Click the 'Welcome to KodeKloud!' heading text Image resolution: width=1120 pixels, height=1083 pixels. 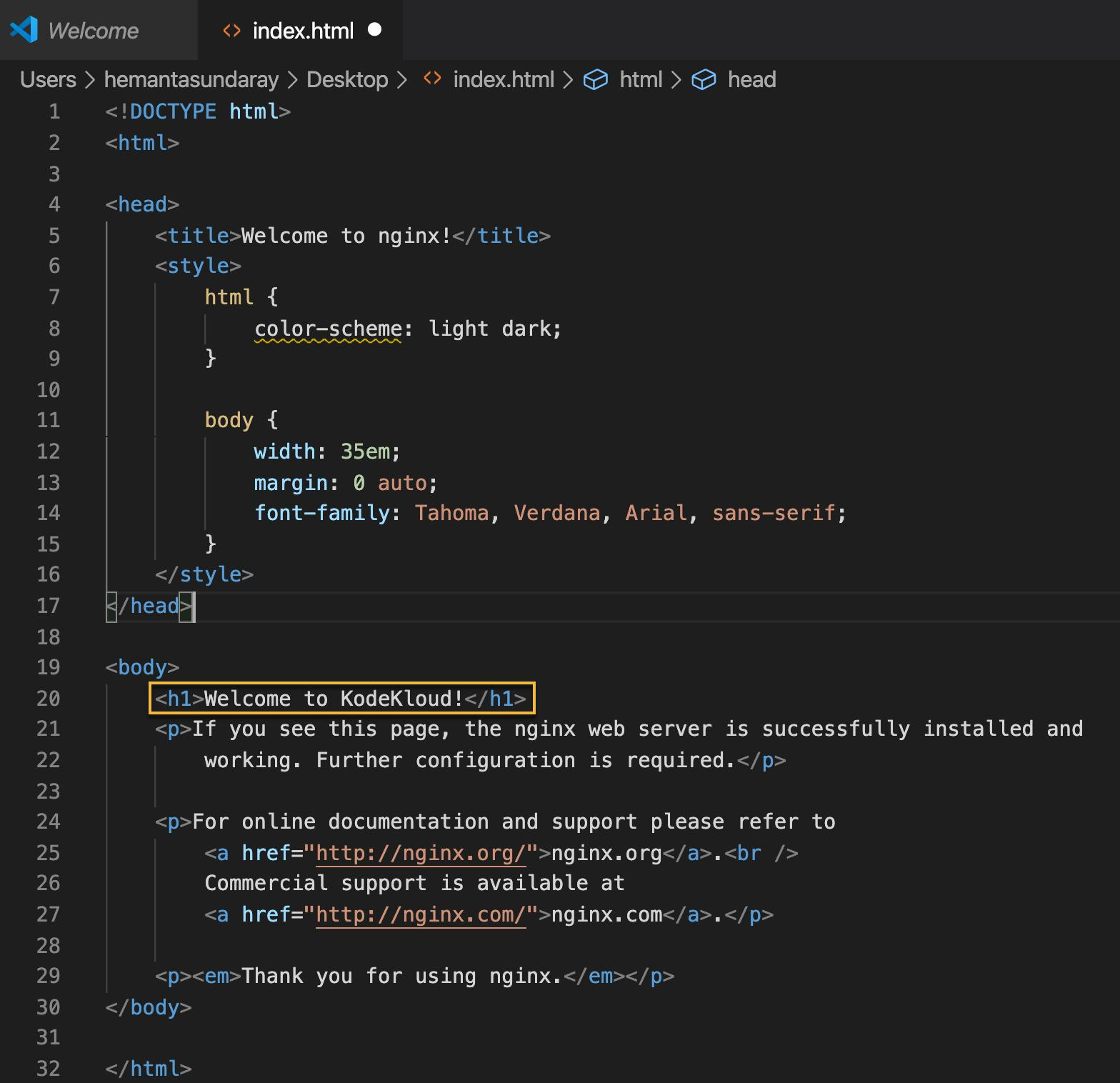click(x=334, y=699)
